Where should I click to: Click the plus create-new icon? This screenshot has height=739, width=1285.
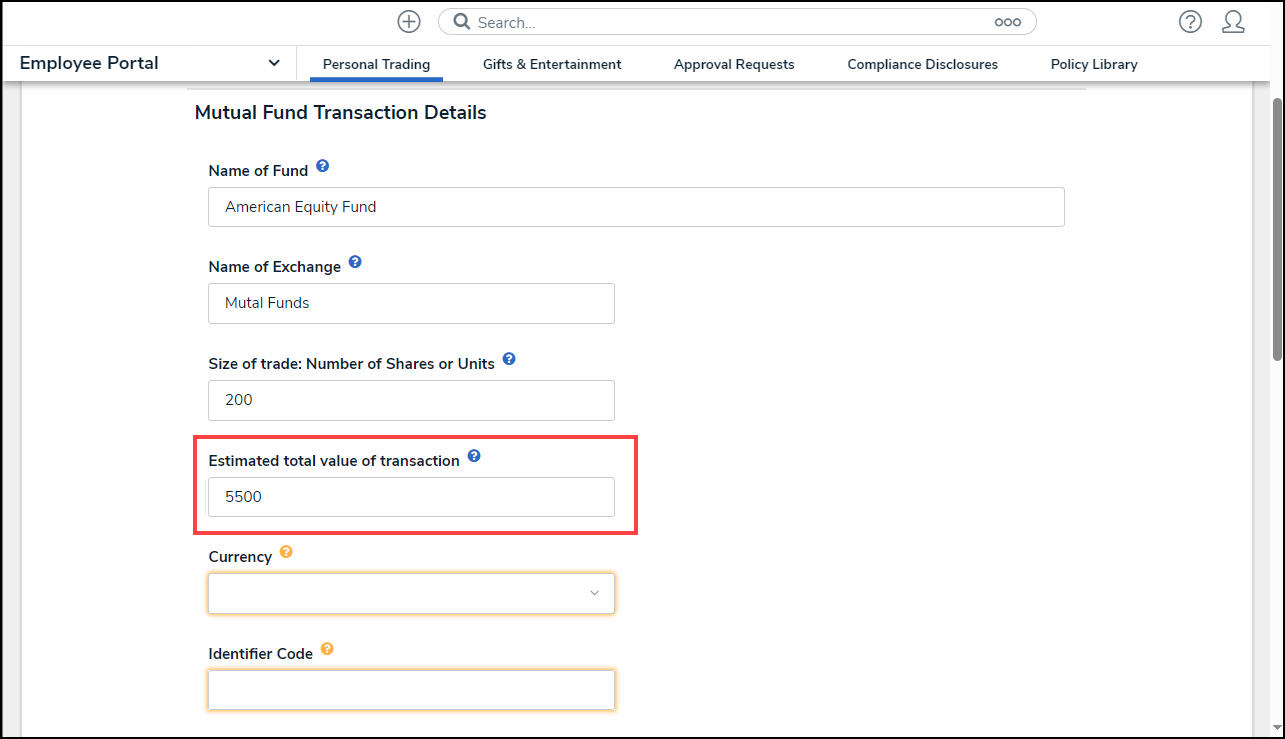tap(409, 22)
